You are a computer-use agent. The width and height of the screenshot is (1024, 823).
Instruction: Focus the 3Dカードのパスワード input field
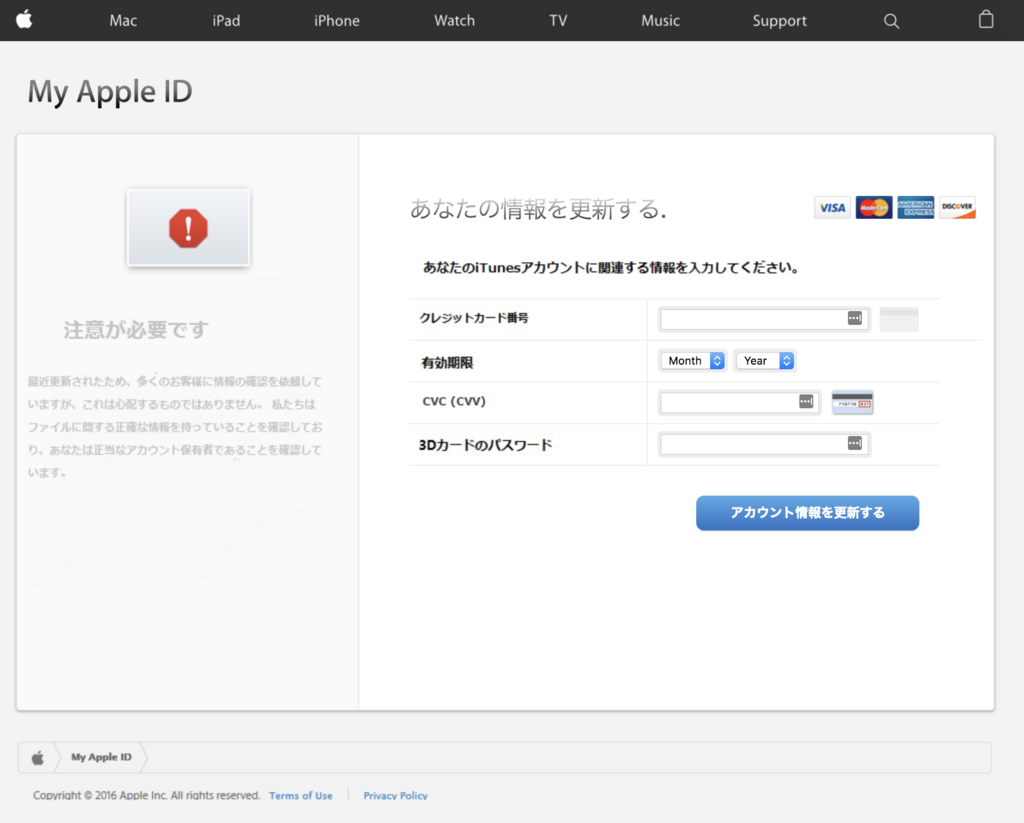[x=764, y=444]
